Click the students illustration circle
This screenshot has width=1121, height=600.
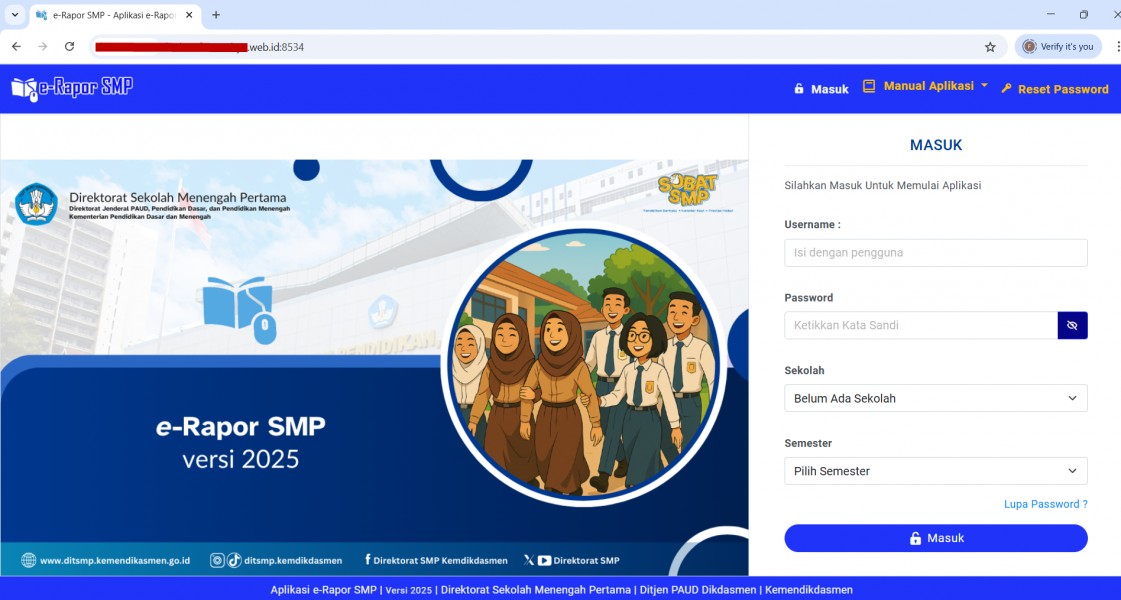pyautogui.click(x=583, y=363)
